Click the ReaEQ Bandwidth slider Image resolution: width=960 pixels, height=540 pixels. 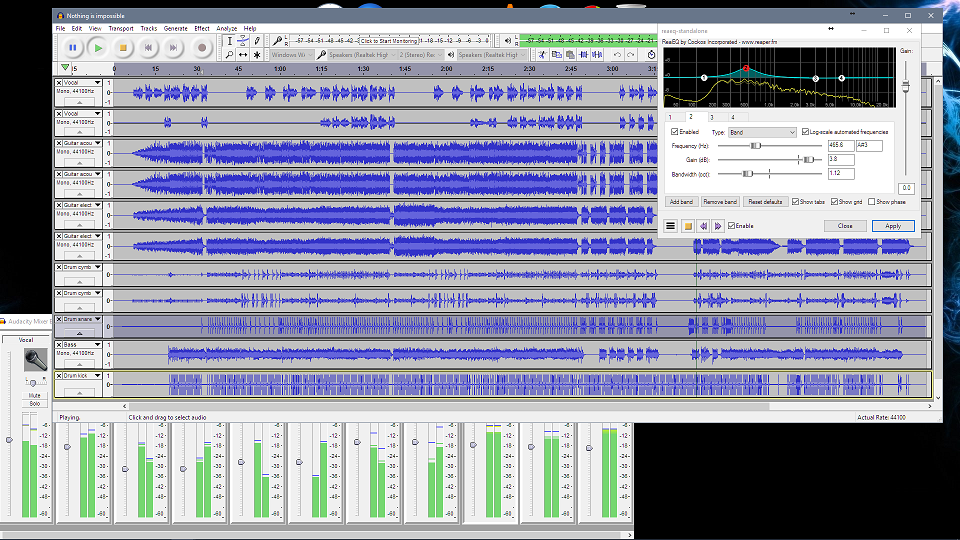tap(770, 174)
